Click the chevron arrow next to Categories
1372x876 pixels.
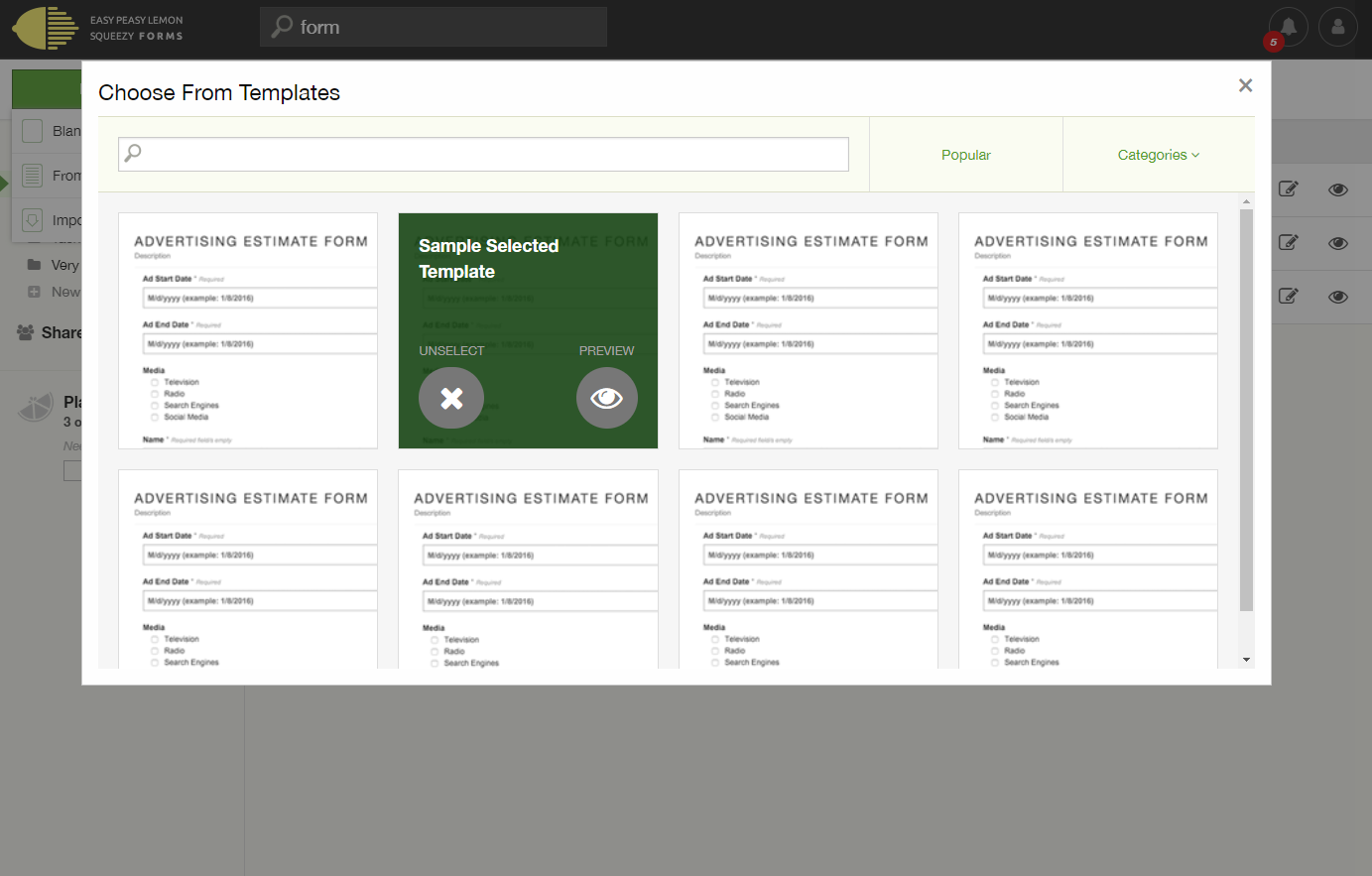point(1195,155)
